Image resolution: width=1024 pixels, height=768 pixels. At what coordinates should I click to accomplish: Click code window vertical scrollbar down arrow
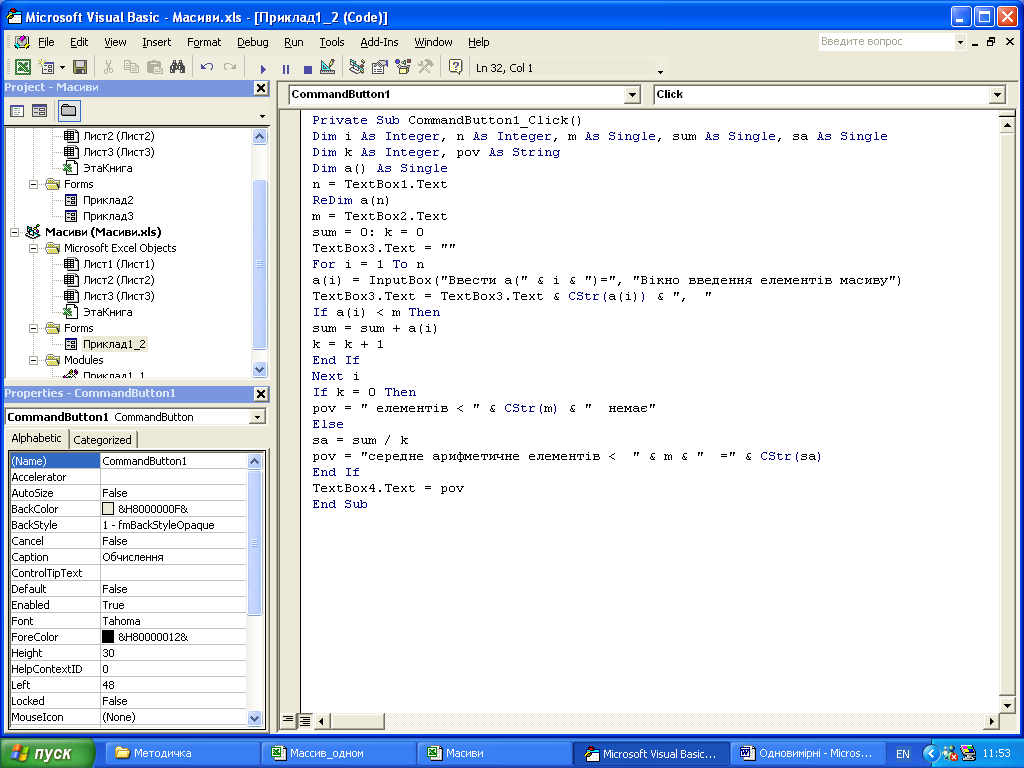(x=1007, y=705)
